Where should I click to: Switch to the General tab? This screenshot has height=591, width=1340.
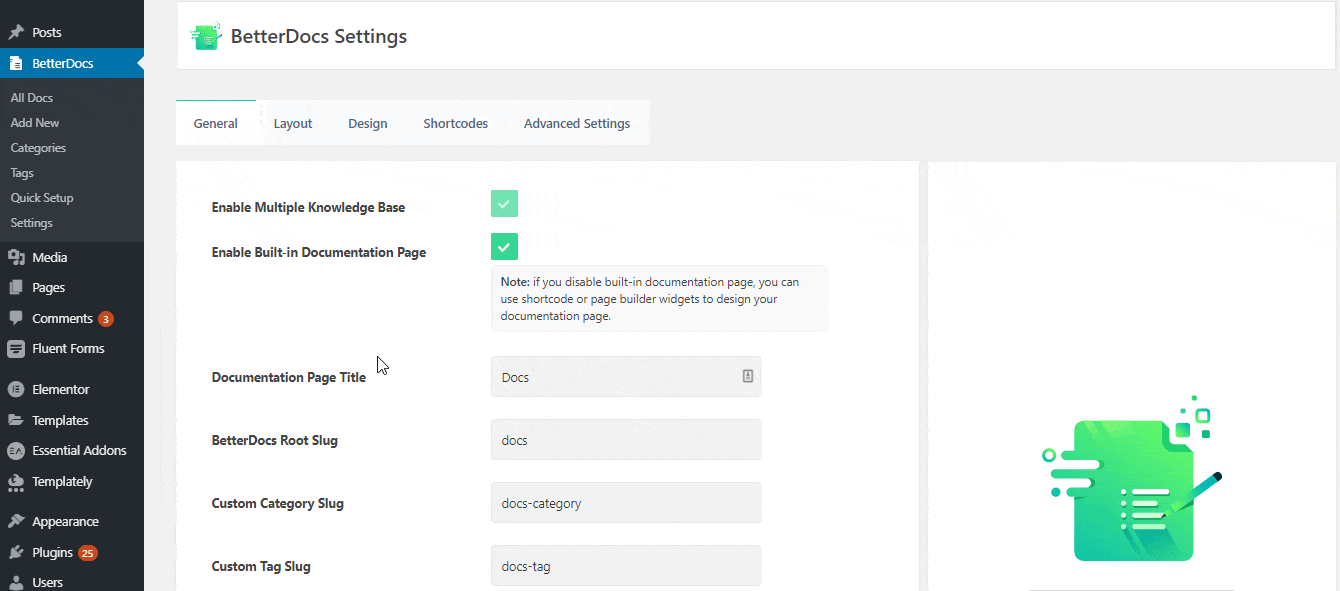tap(216, 123)
